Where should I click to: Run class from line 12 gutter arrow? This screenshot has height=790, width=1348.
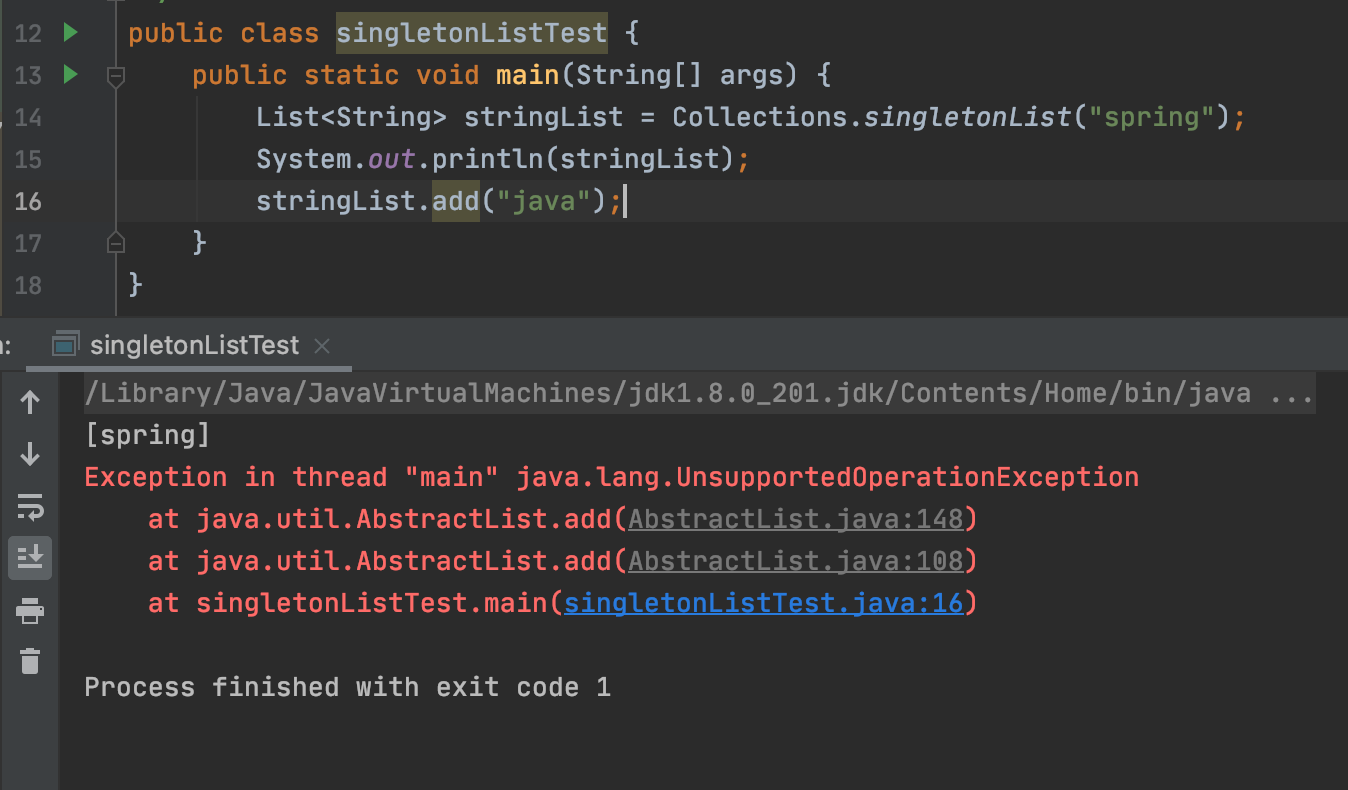pos(70,33)
